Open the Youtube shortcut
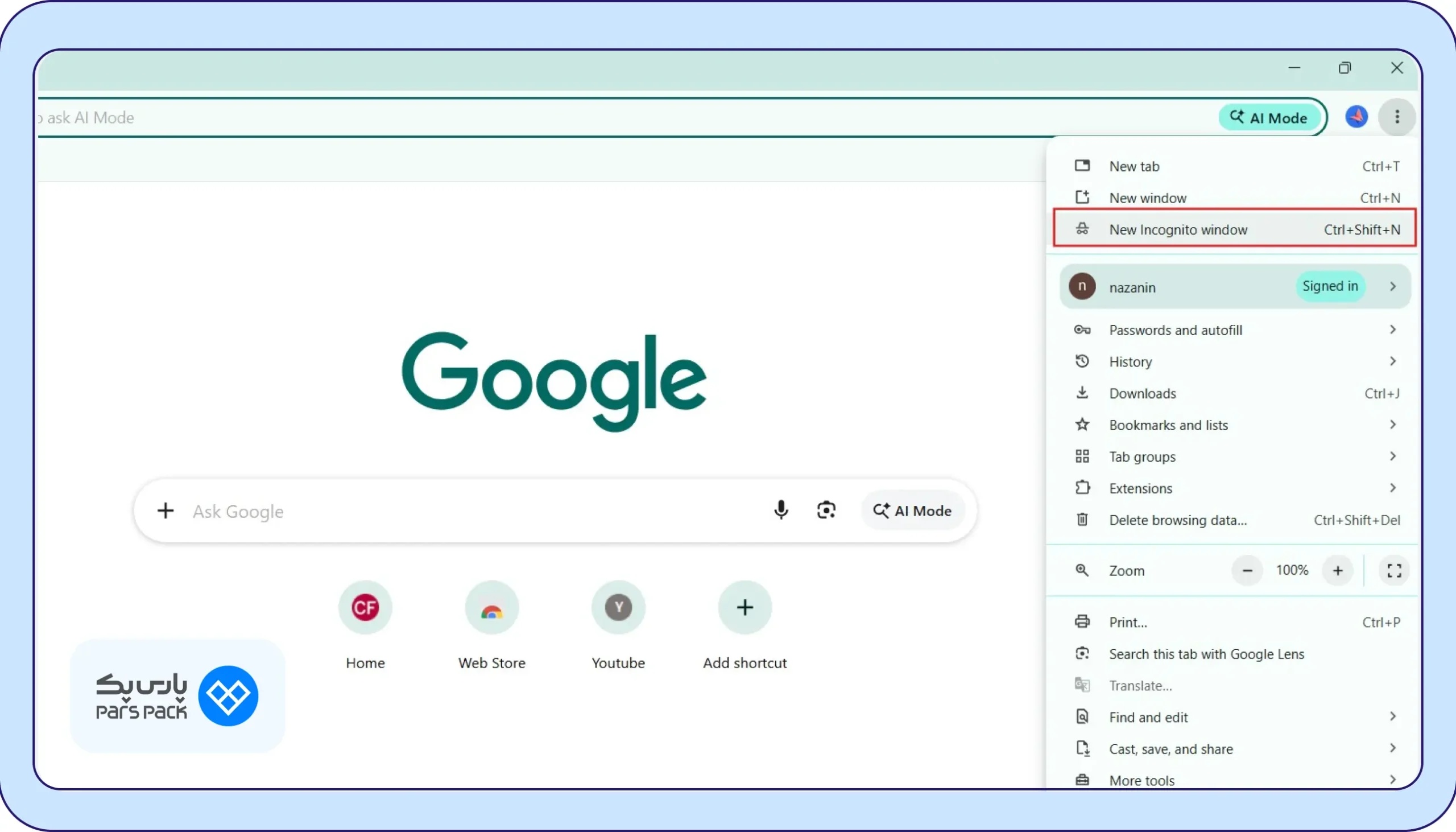 [618, 626]
